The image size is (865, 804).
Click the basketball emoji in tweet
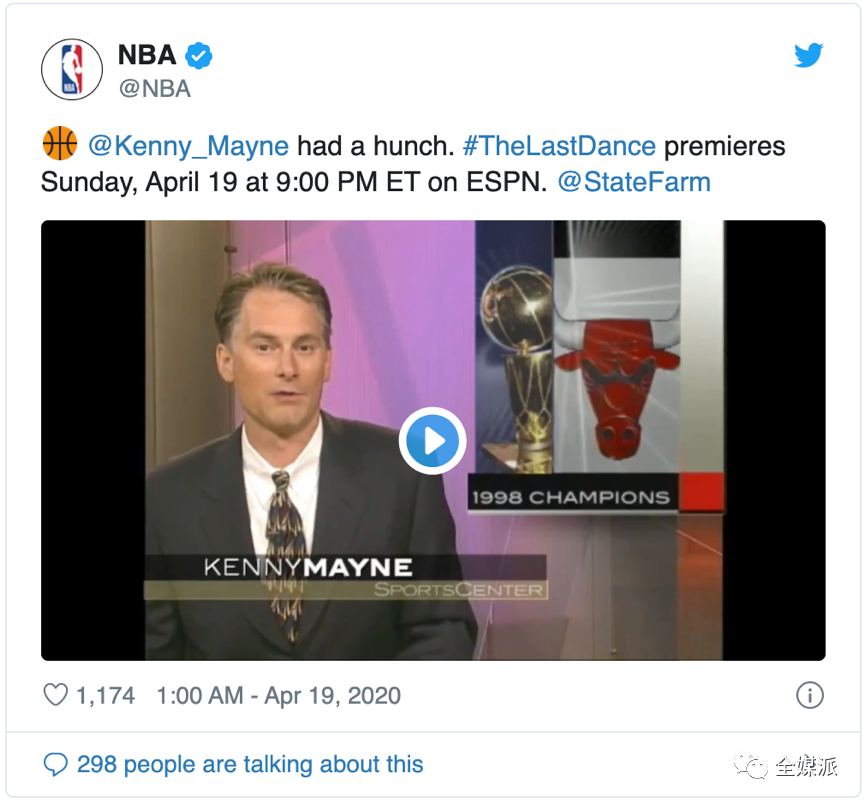click(x=60, y=143)
